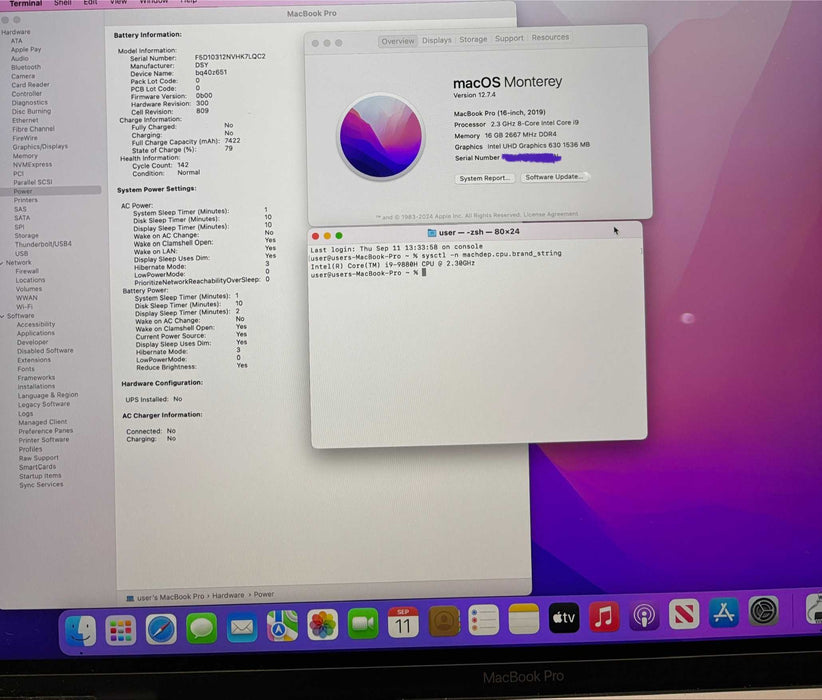Screen dimensions: 822x700
Task: Switch to the Resources tab
Action: click(550, 37)
